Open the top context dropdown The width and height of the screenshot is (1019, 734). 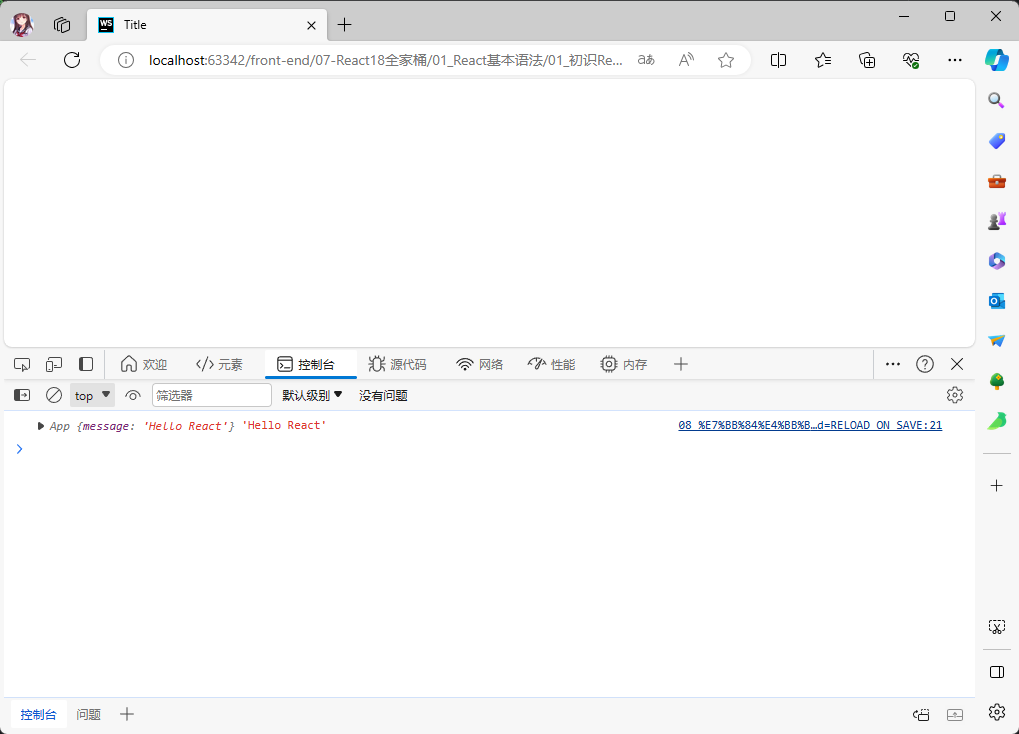point(92,395)
